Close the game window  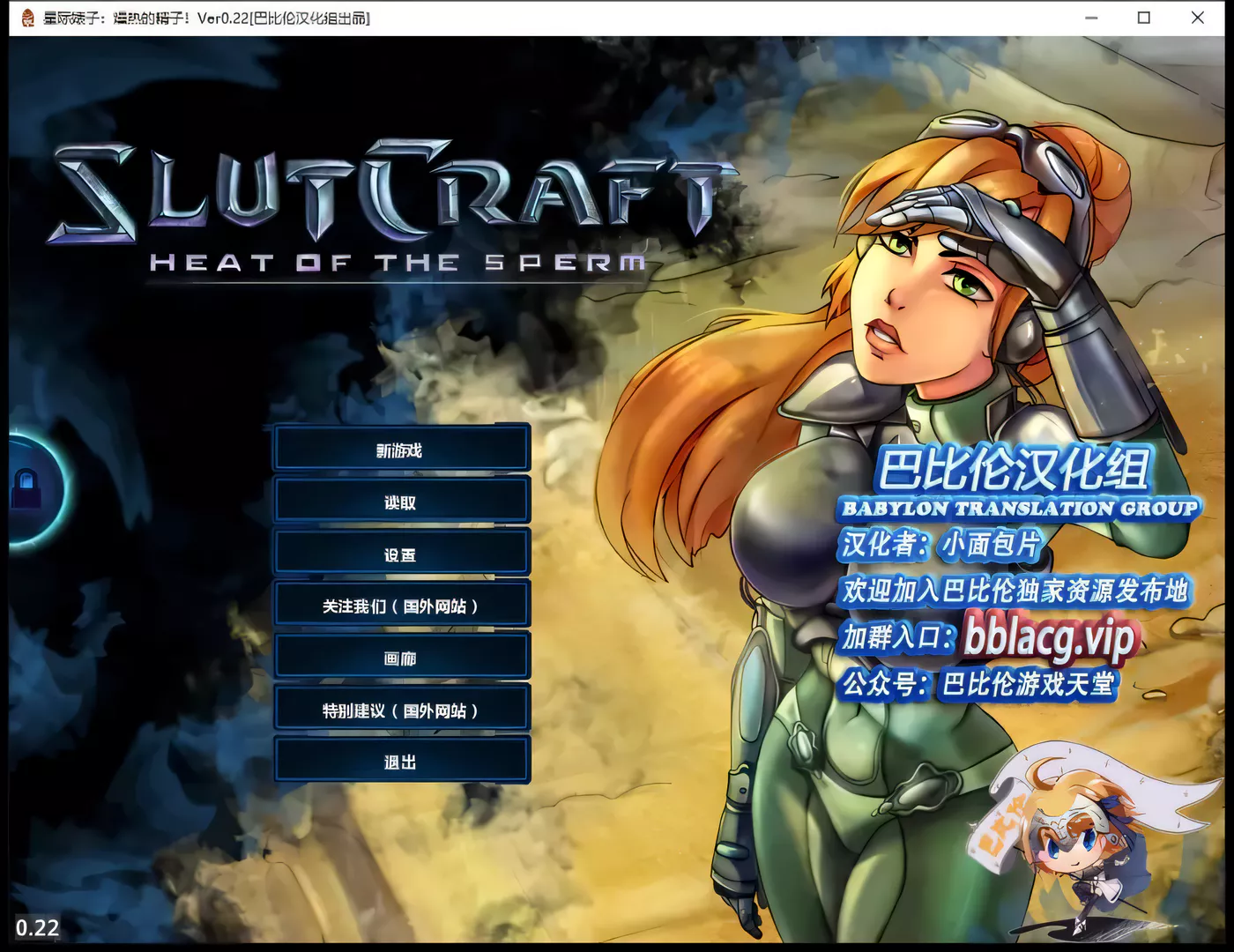1197,18
